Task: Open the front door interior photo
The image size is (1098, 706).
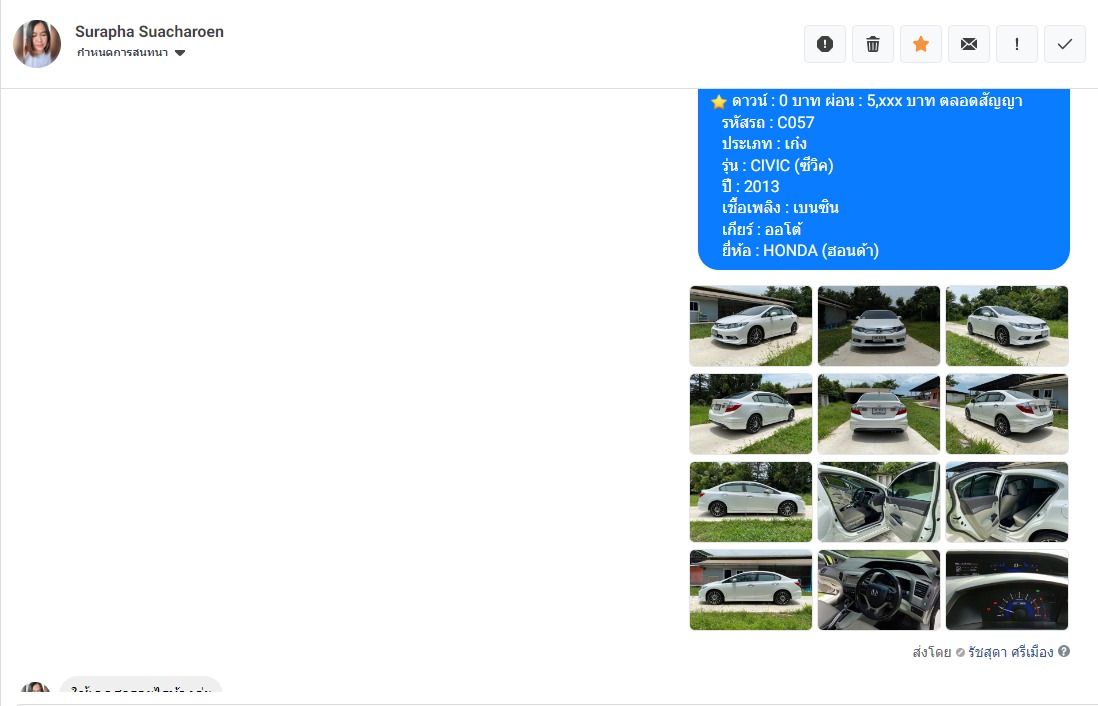Action: [x=879, y=502]
